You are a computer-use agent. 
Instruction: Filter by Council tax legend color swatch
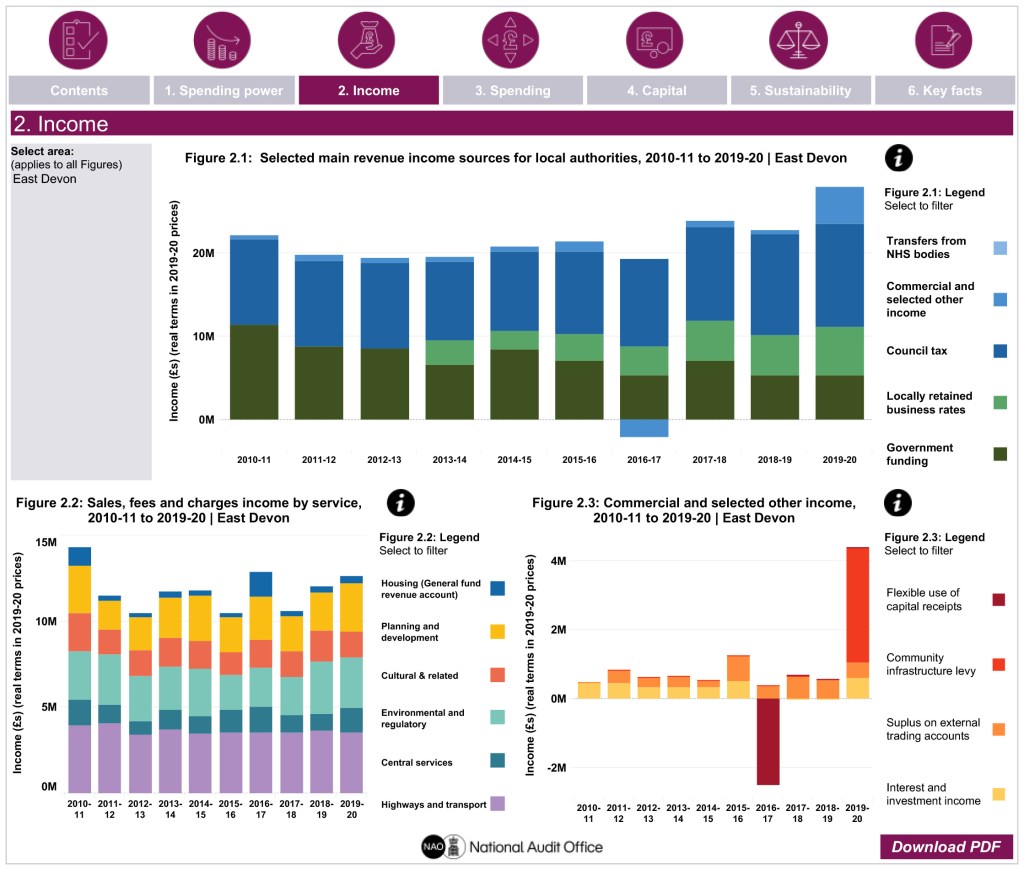coord(1000,351)
